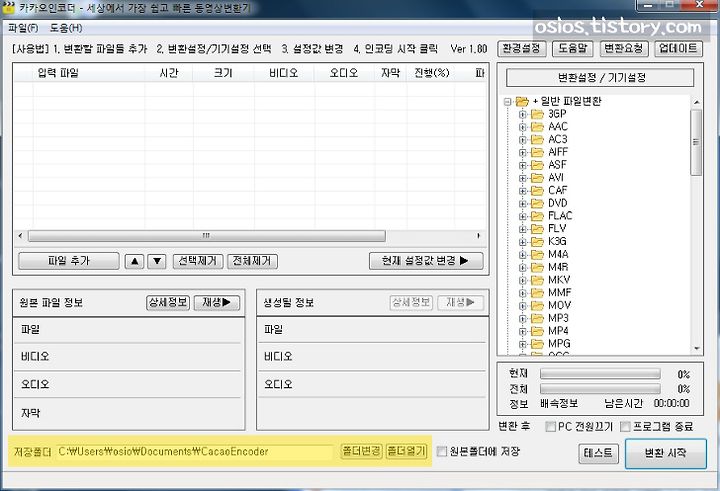Move selected file up with ▲ button

(x=135, y=261)
